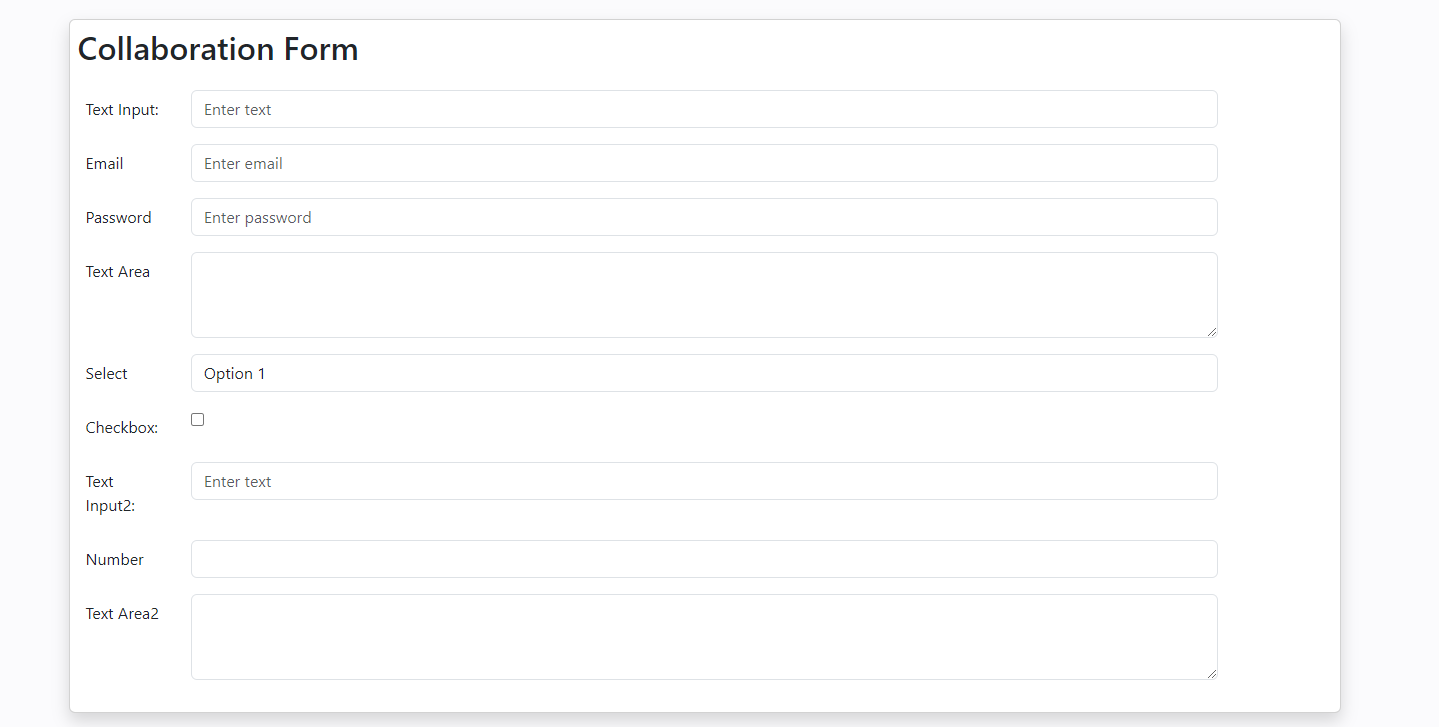Click the Enter password field
The height and width of the screenshot is (727, 1439).
point(703,217)
